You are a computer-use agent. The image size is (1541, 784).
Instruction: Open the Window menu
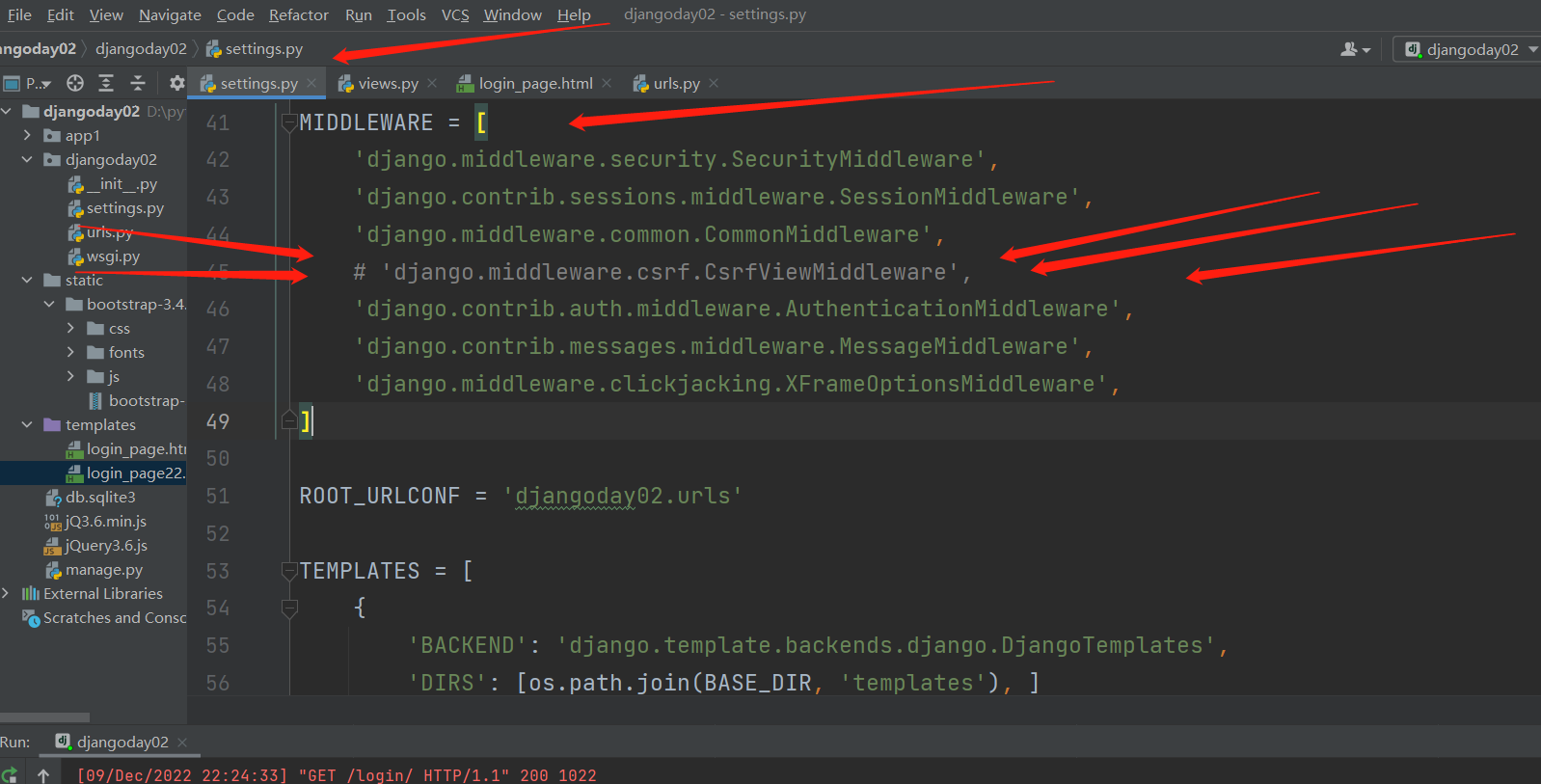513,14
